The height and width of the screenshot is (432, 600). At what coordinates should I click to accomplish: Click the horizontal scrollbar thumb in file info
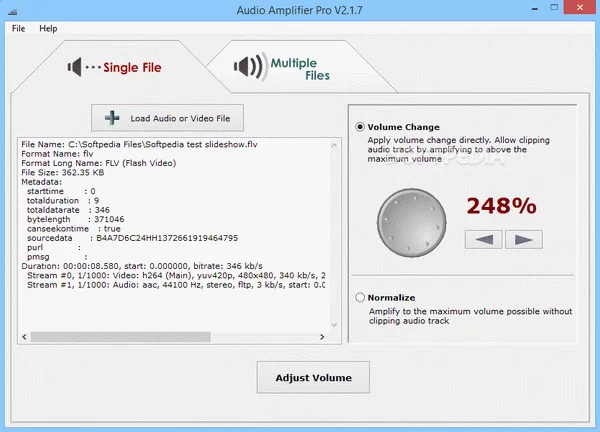tap(121, 337)
